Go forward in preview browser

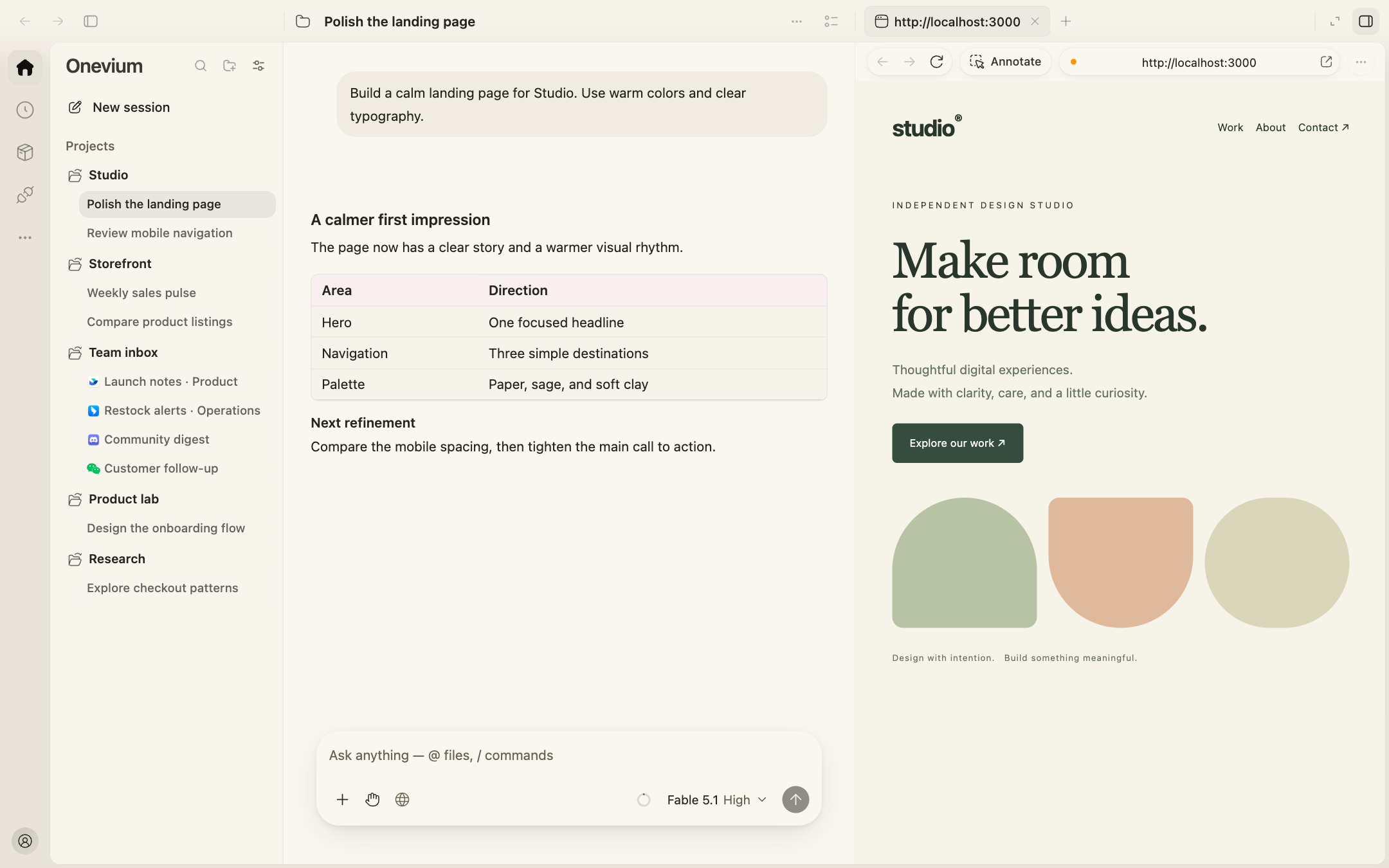[x=909, y=62]
